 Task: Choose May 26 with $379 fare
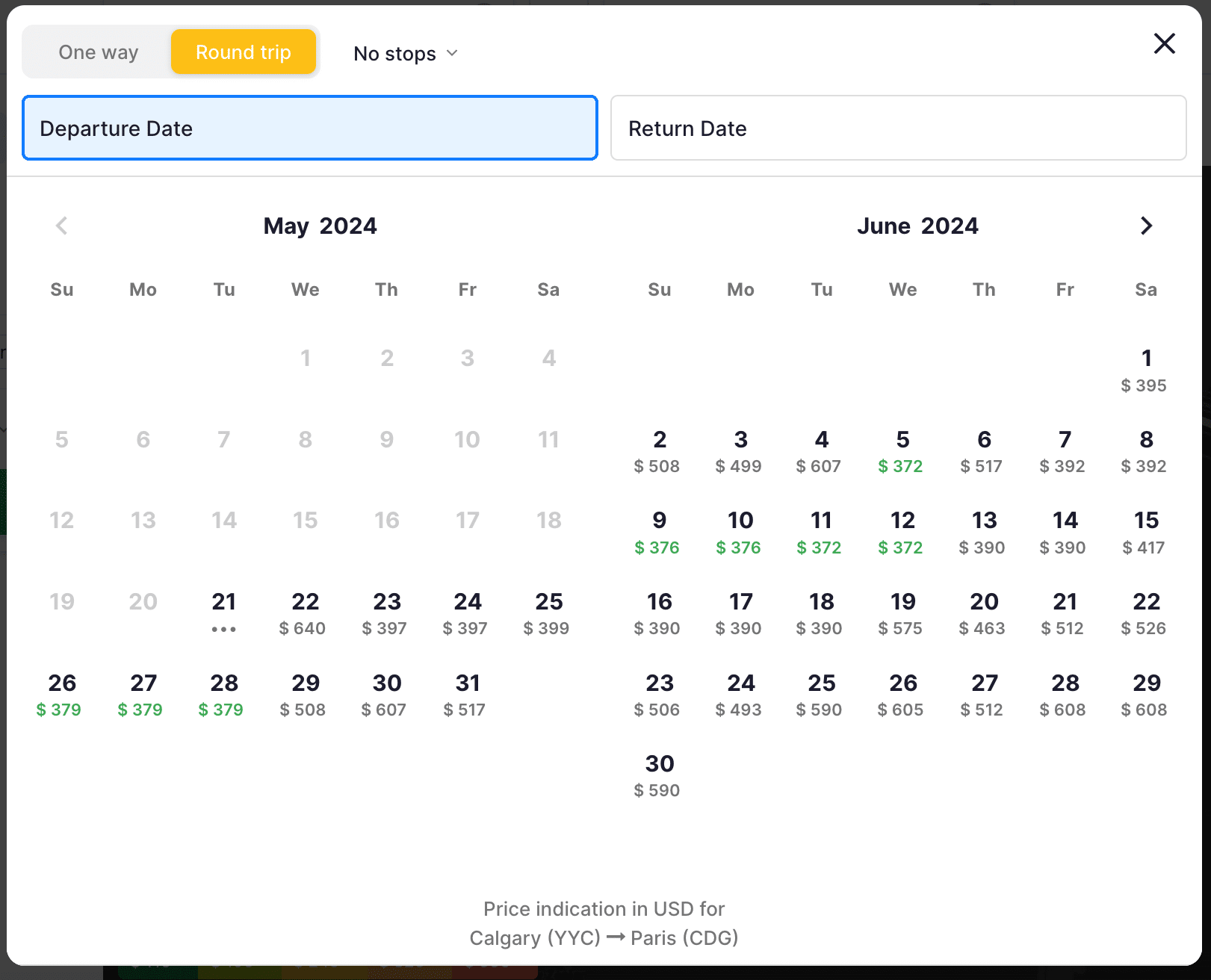(61, 694)
